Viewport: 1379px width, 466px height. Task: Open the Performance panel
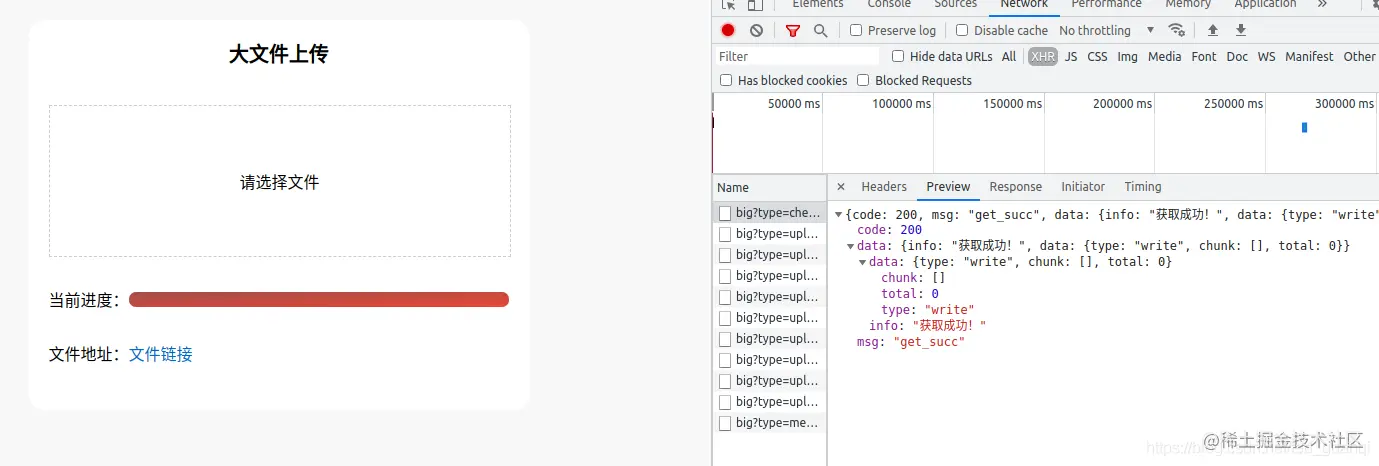point(1106,5)
